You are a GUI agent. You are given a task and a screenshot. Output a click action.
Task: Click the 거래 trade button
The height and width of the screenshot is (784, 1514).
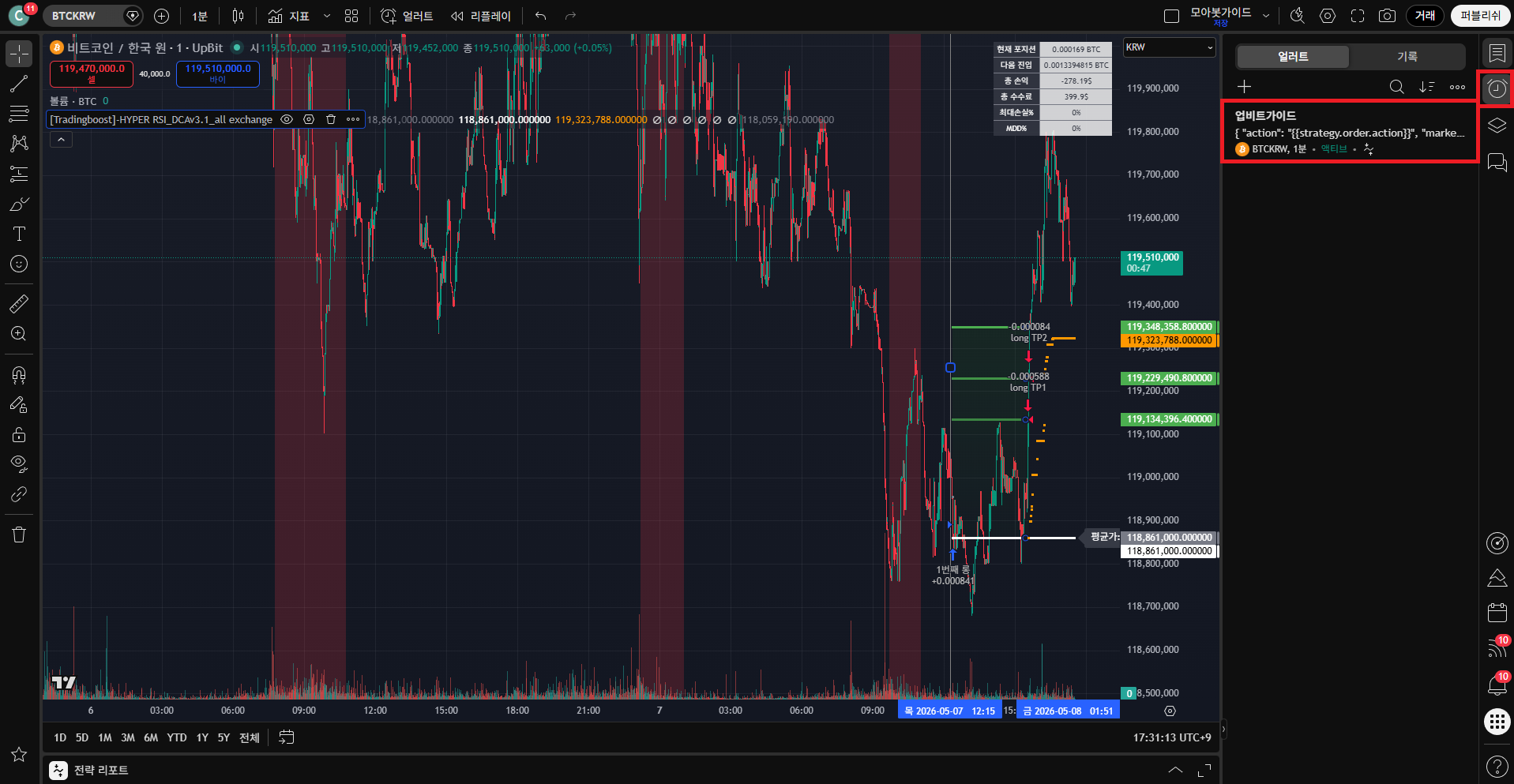pyautogui.click(x=1426, y=16)
